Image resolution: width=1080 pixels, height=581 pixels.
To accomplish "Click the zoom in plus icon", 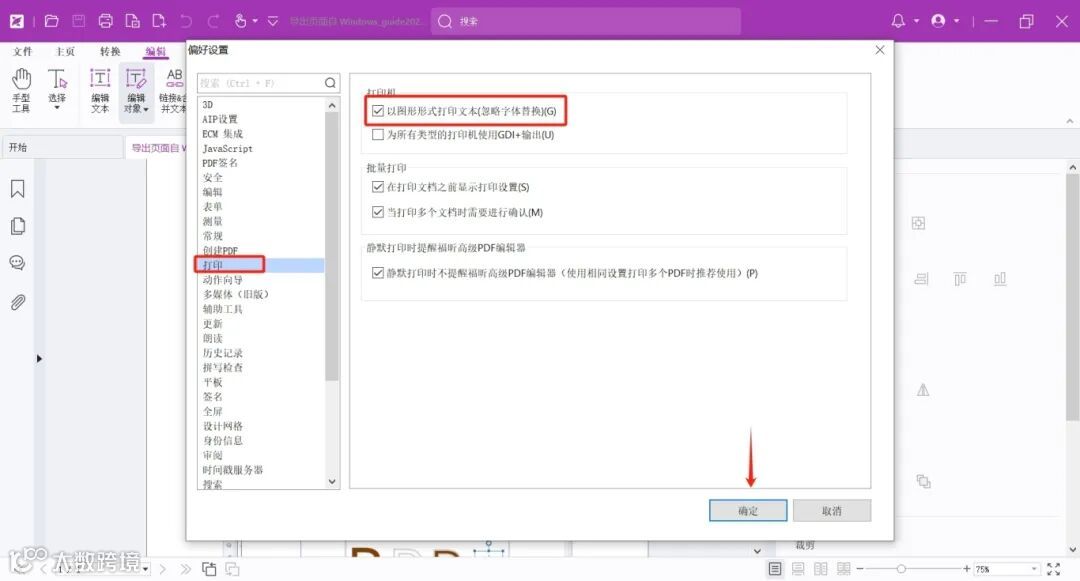I will 967,569.
